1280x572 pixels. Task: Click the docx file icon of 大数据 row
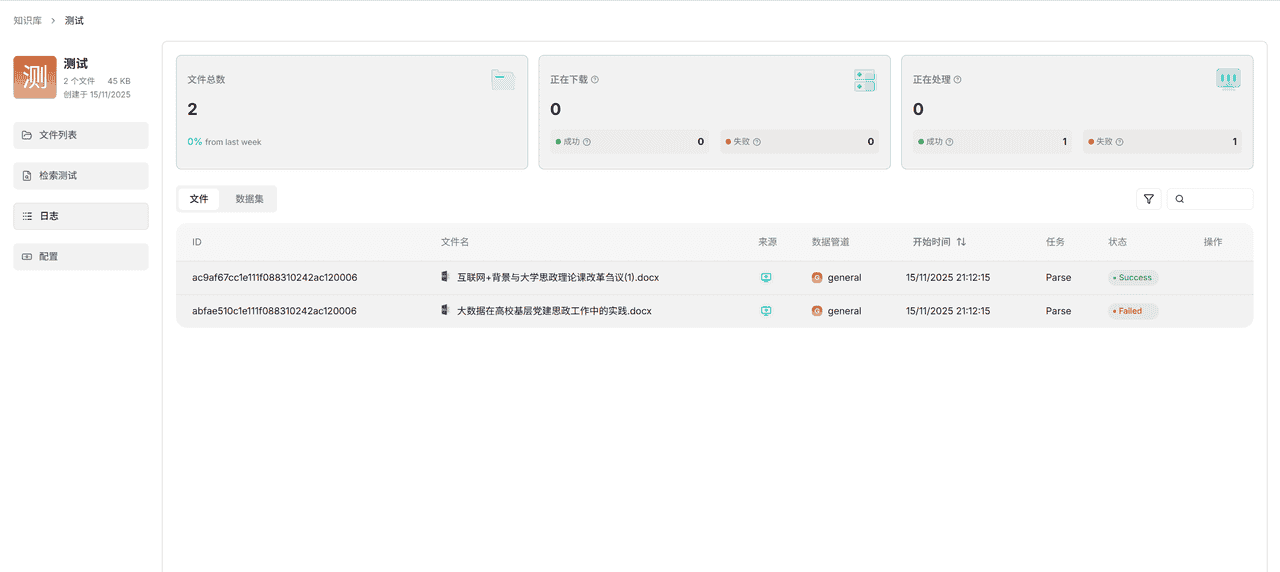pos(445,310)
